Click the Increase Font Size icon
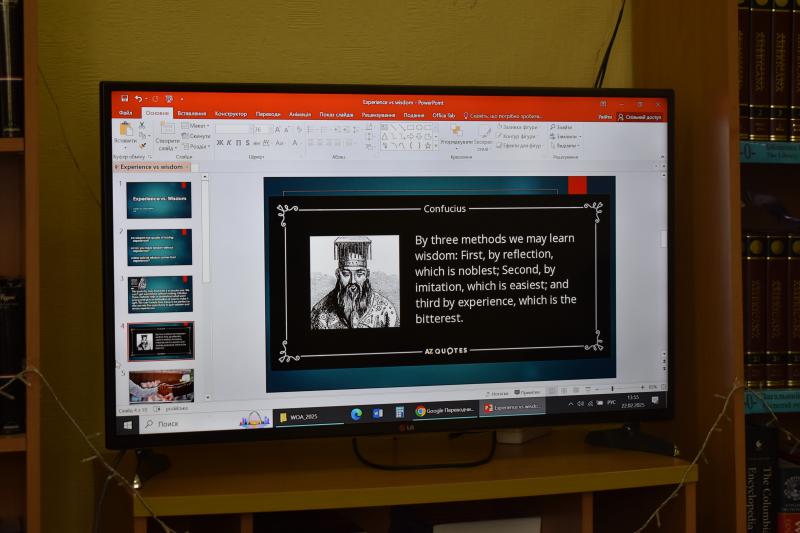 tap(278, 130)
